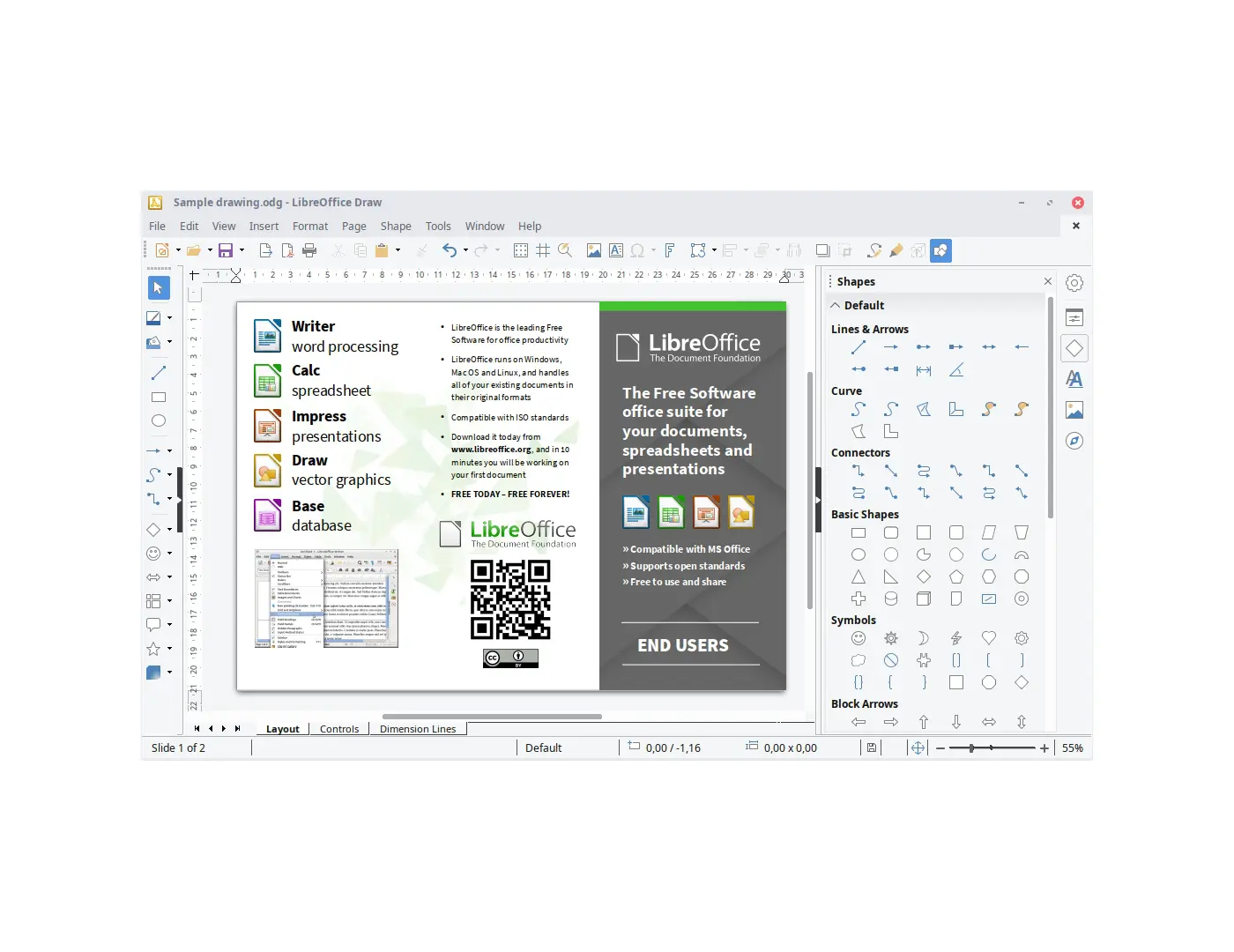Pick the smiley face symbol in Shapes panel
The height and width of the screenshot is (952, 1234).
(859, 638)
